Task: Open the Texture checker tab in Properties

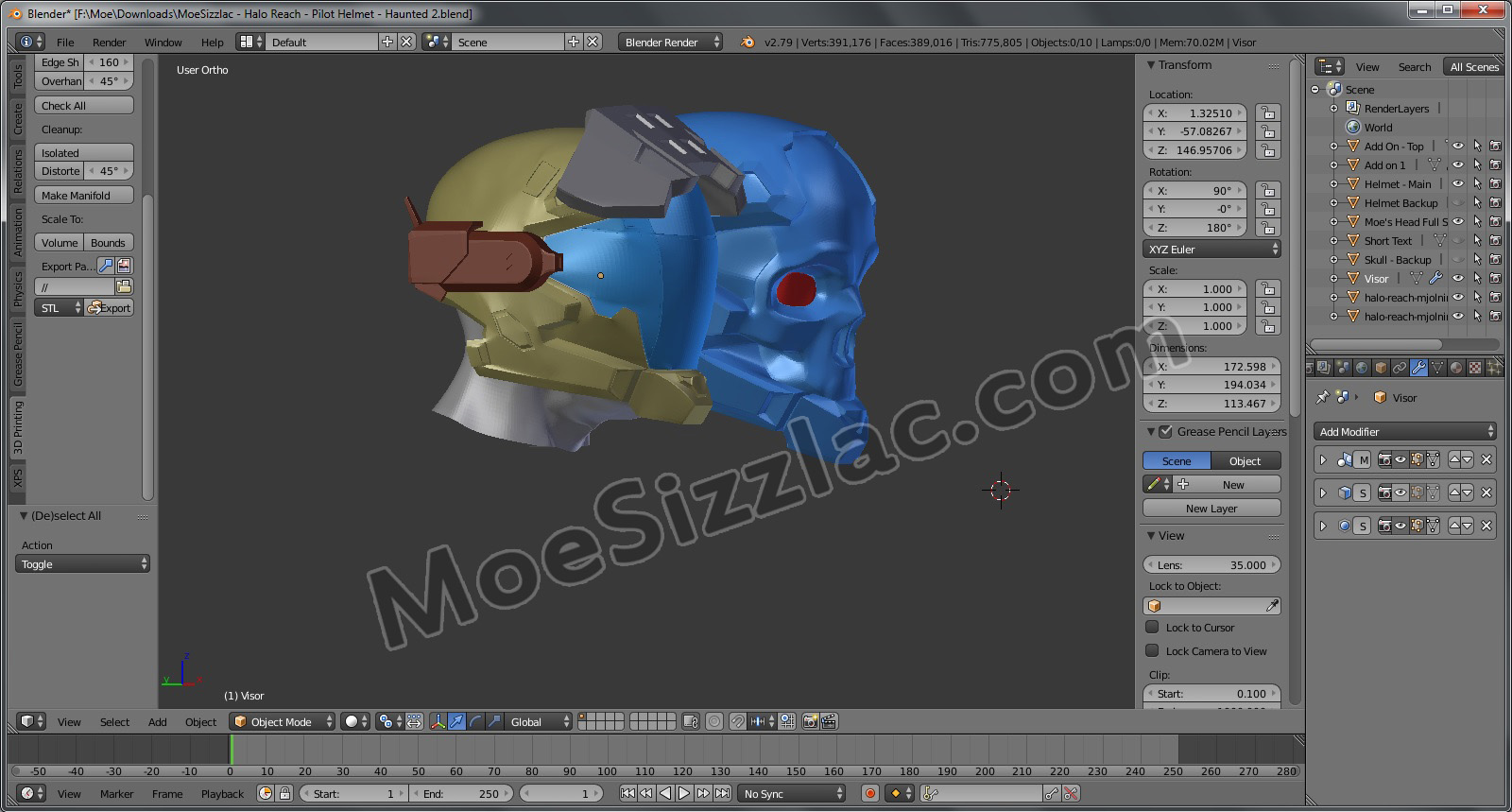Action: 1475,368
